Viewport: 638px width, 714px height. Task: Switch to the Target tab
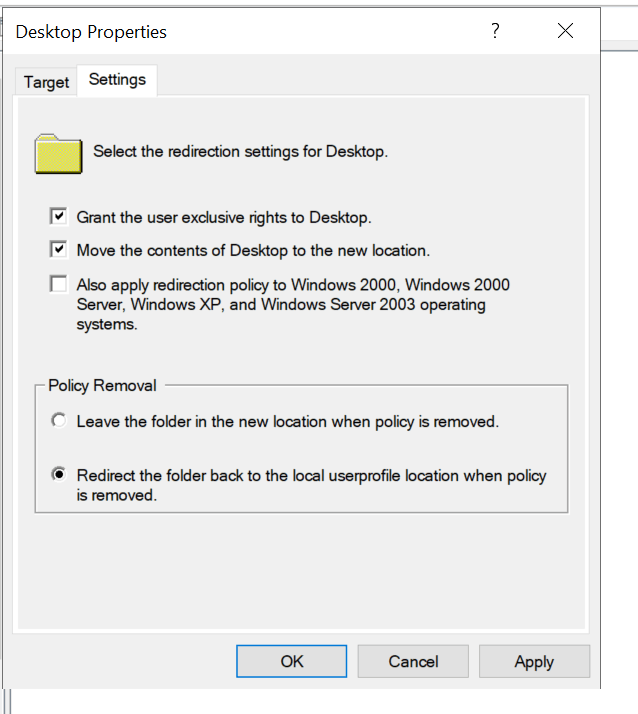pos(46,82)
